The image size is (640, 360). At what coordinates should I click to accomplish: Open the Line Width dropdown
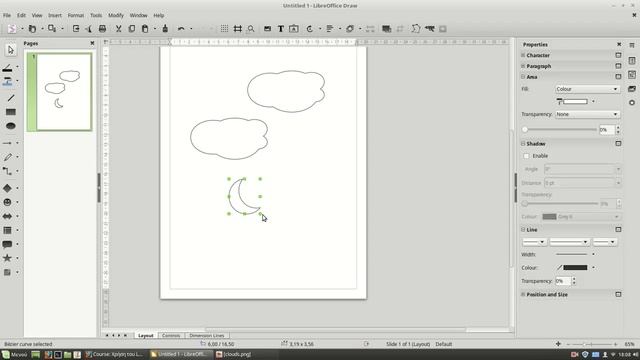pos(593,254)
